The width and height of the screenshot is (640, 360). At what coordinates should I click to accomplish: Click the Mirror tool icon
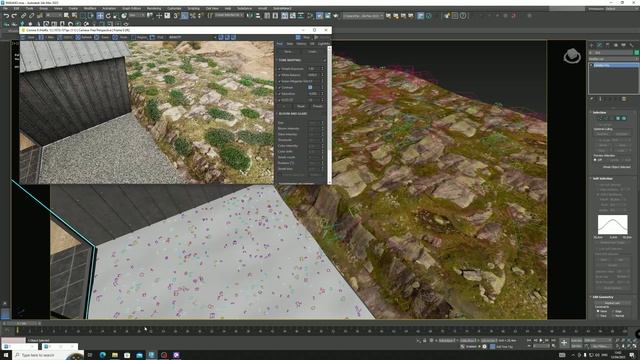pyautogui.click(x=250, y=16)
